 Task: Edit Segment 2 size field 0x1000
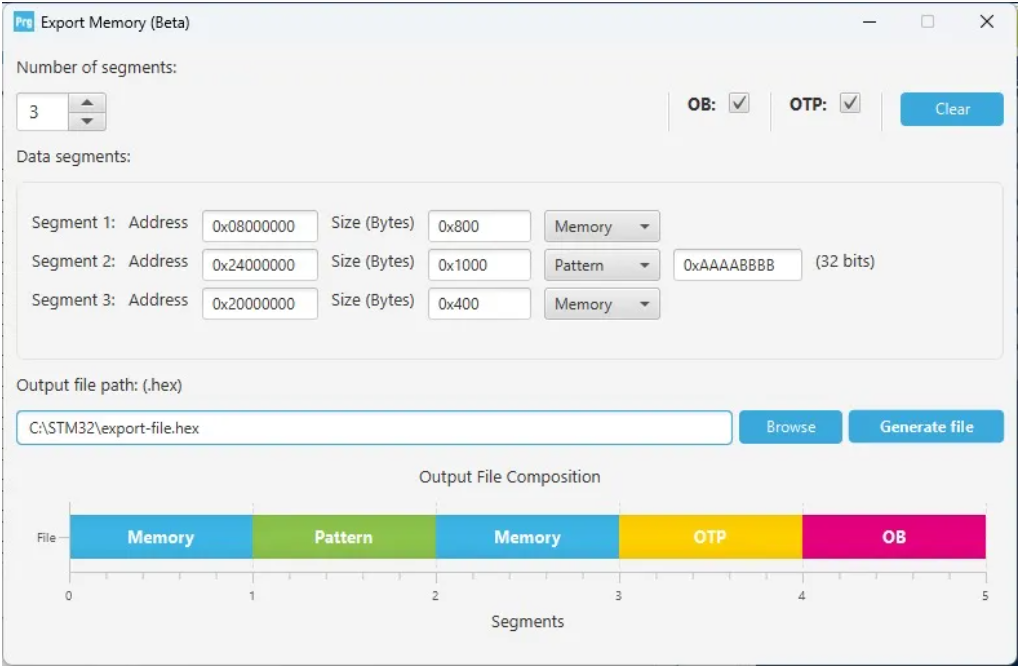[479, 265]
